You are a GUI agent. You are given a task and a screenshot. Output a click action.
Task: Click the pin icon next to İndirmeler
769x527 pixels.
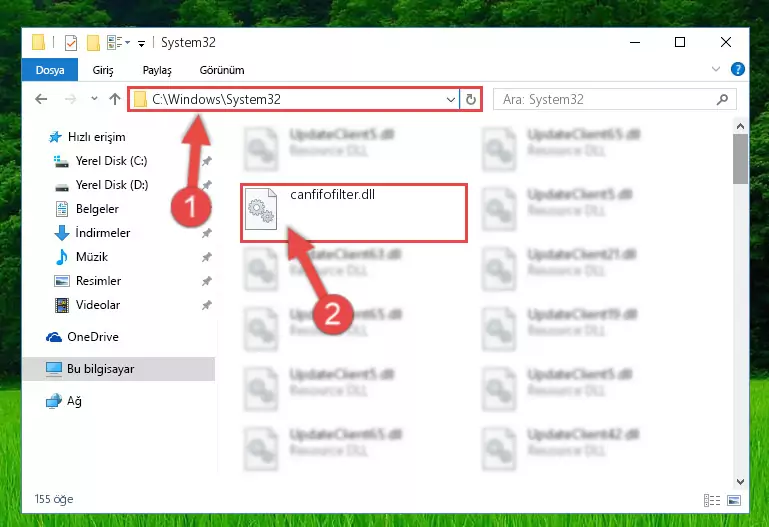coord(206,233)
